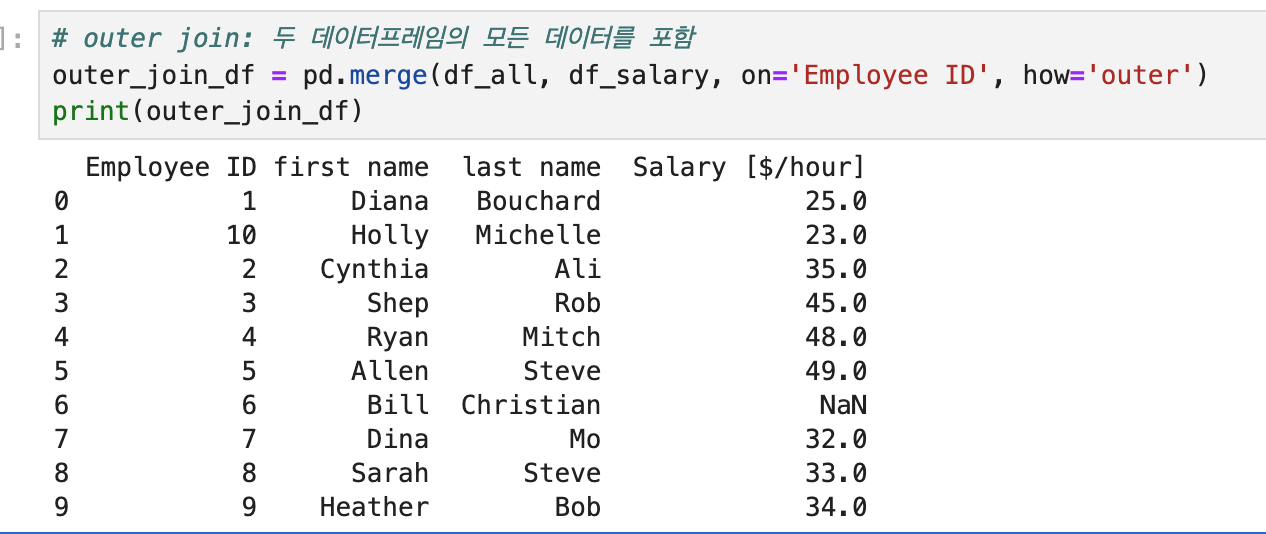The width and height of the screenshot is (1266, 534).
Task: Click salary value 32.0
Action: tap(836, 439)
